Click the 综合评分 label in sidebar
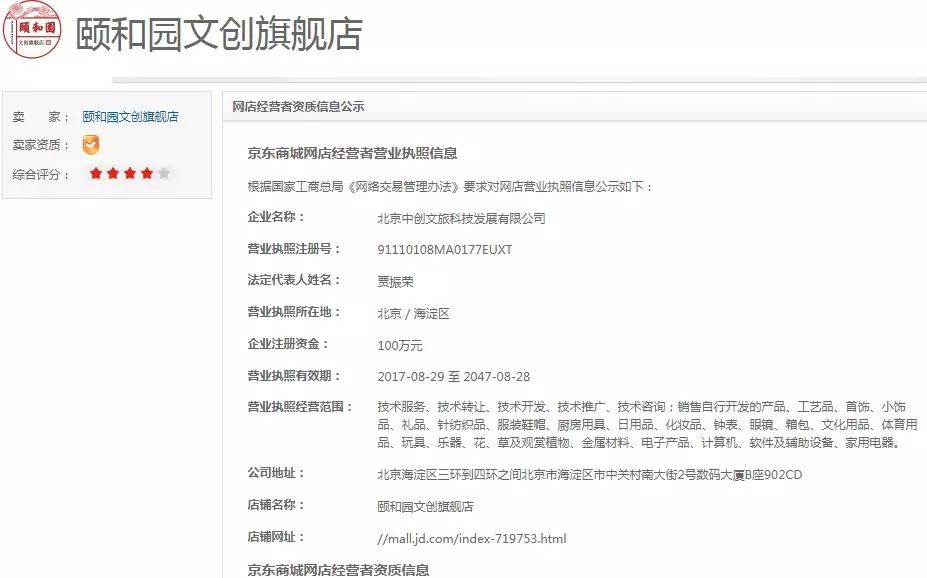This screenshot has height=578, width=927. pyautogui.click(x=41, y=174)
